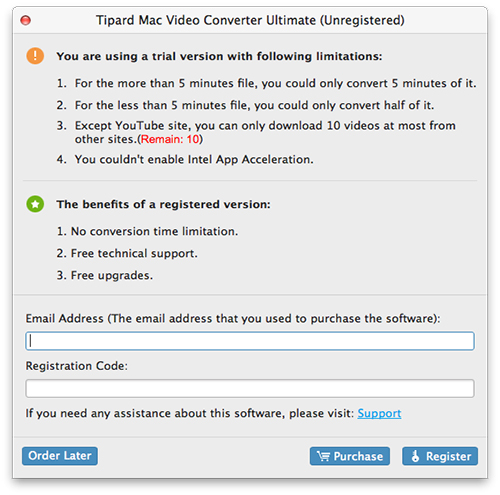
Task: Click the "Free technical support" benefit line
Action: (127, 253)
